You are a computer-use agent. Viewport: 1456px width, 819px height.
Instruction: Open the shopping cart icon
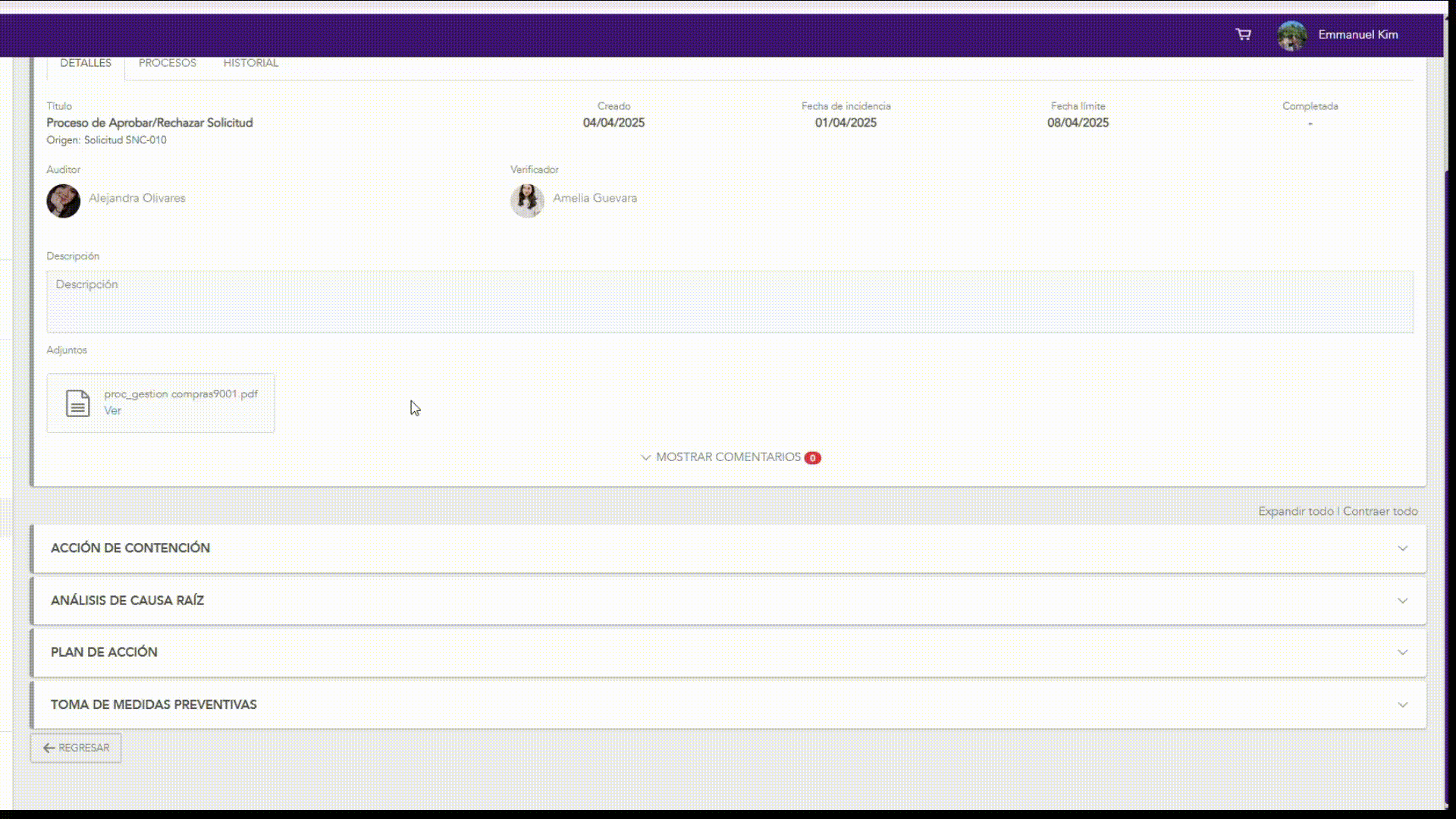(1243, 34)
